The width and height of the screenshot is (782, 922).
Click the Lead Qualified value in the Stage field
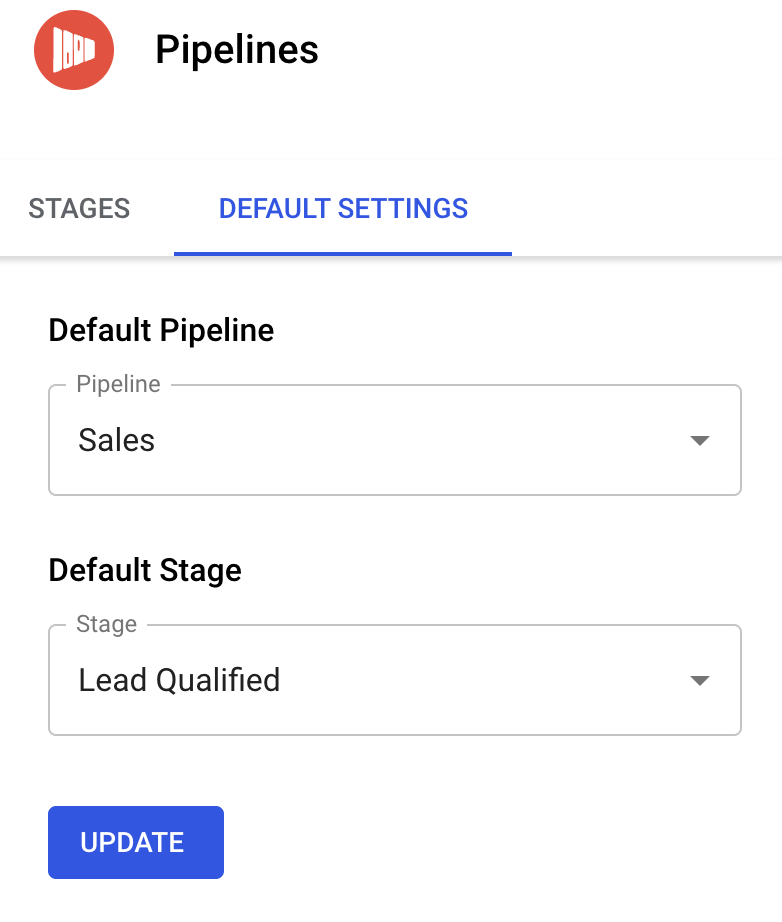(179, 680)
